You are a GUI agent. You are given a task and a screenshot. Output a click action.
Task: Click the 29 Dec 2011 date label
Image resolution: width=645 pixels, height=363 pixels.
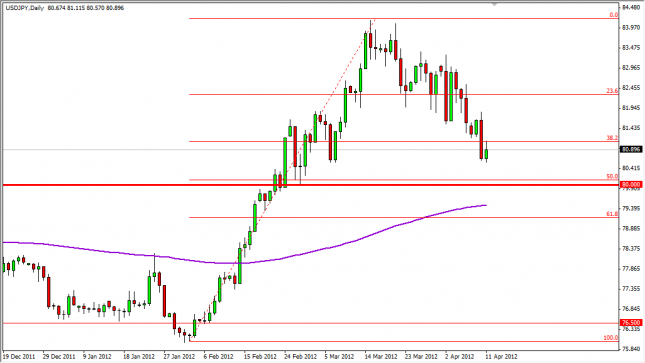59,356
